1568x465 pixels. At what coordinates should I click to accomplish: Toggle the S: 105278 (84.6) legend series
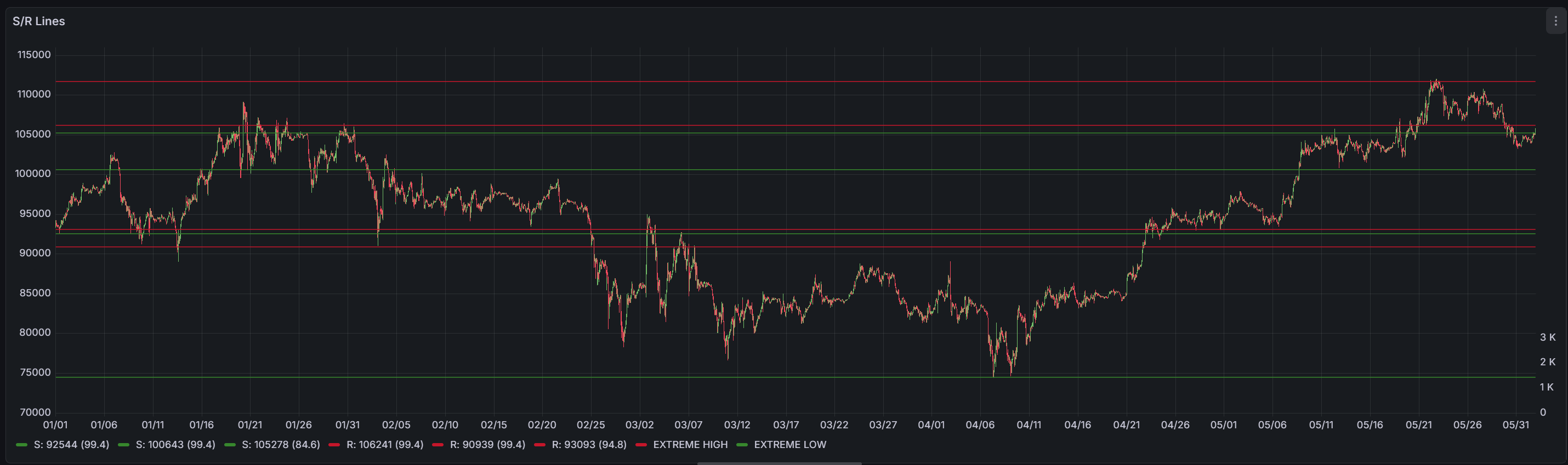coord(281,444)
